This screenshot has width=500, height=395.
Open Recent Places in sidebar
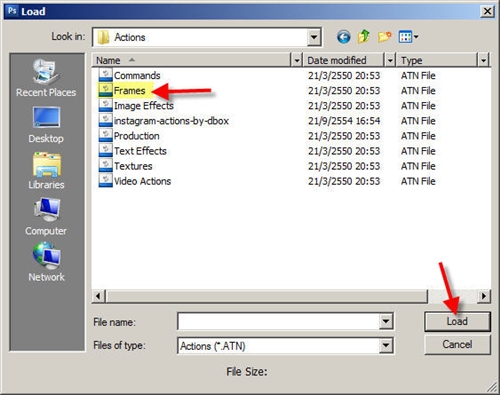pyautogui.click(x=46, y=78)
